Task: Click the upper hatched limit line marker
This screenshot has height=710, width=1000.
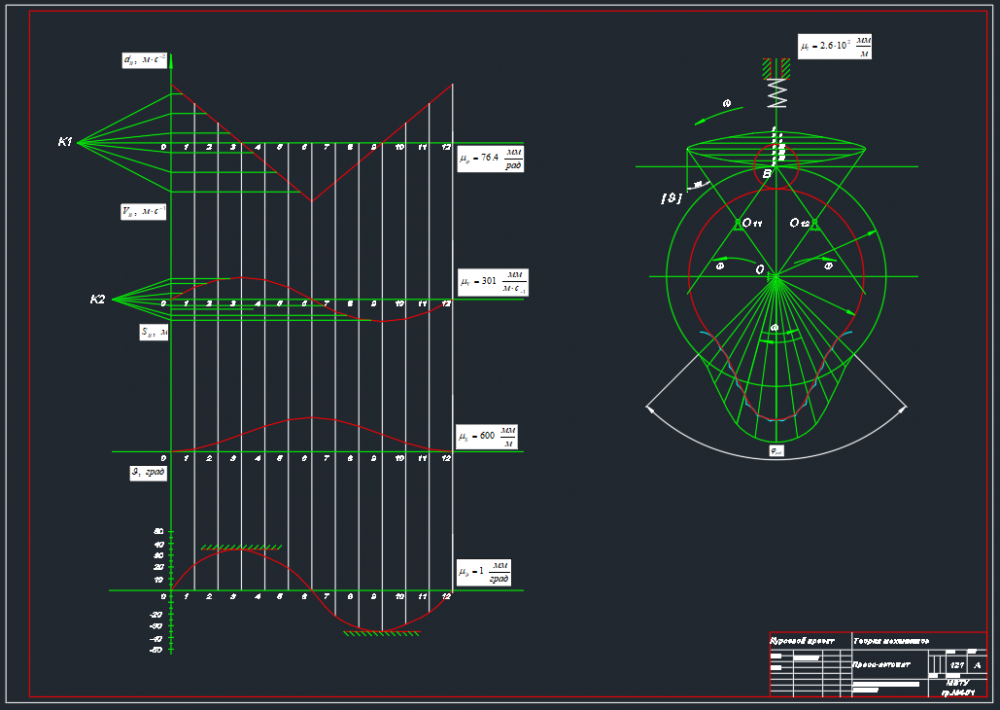Action: click(241, 547)
